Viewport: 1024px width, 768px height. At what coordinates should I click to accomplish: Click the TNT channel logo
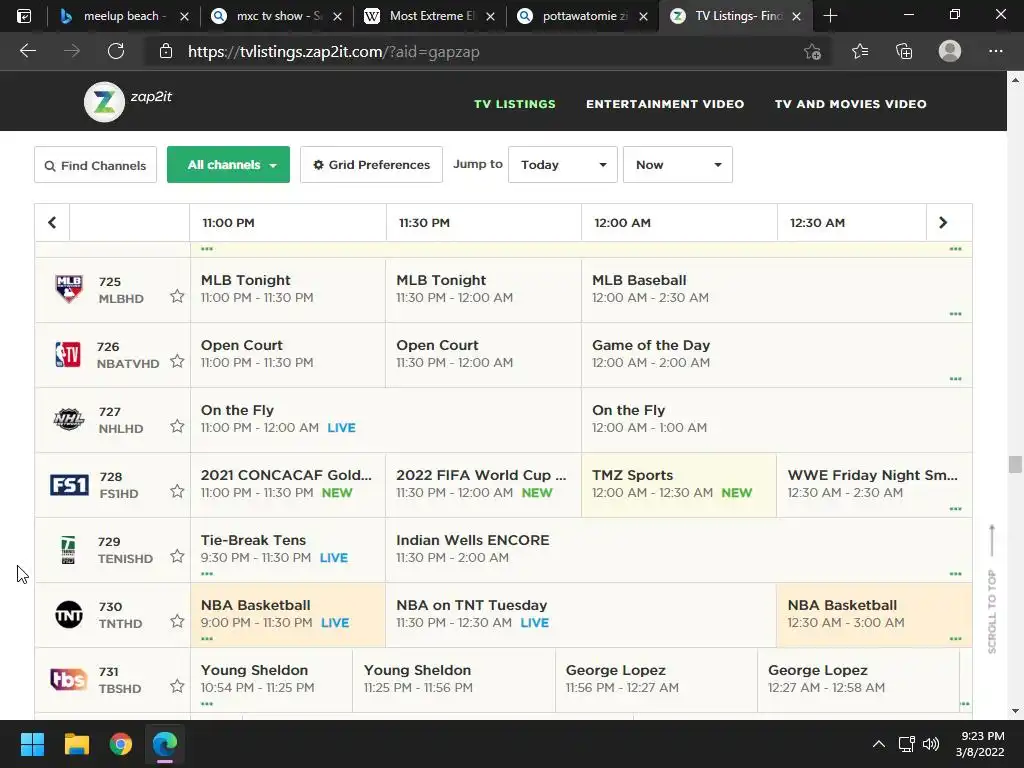(x=69, y=615)
